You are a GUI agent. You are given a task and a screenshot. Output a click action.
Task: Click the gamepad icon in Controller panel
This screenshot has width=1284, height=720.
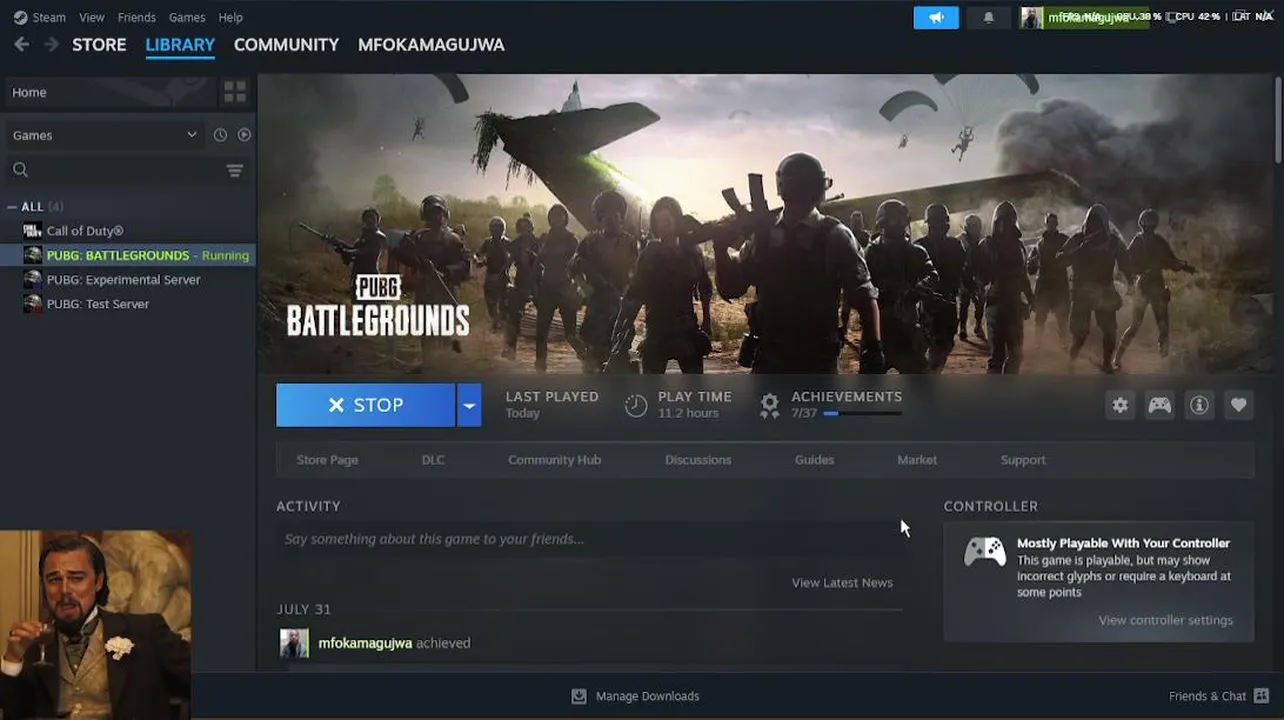(985, 551)
